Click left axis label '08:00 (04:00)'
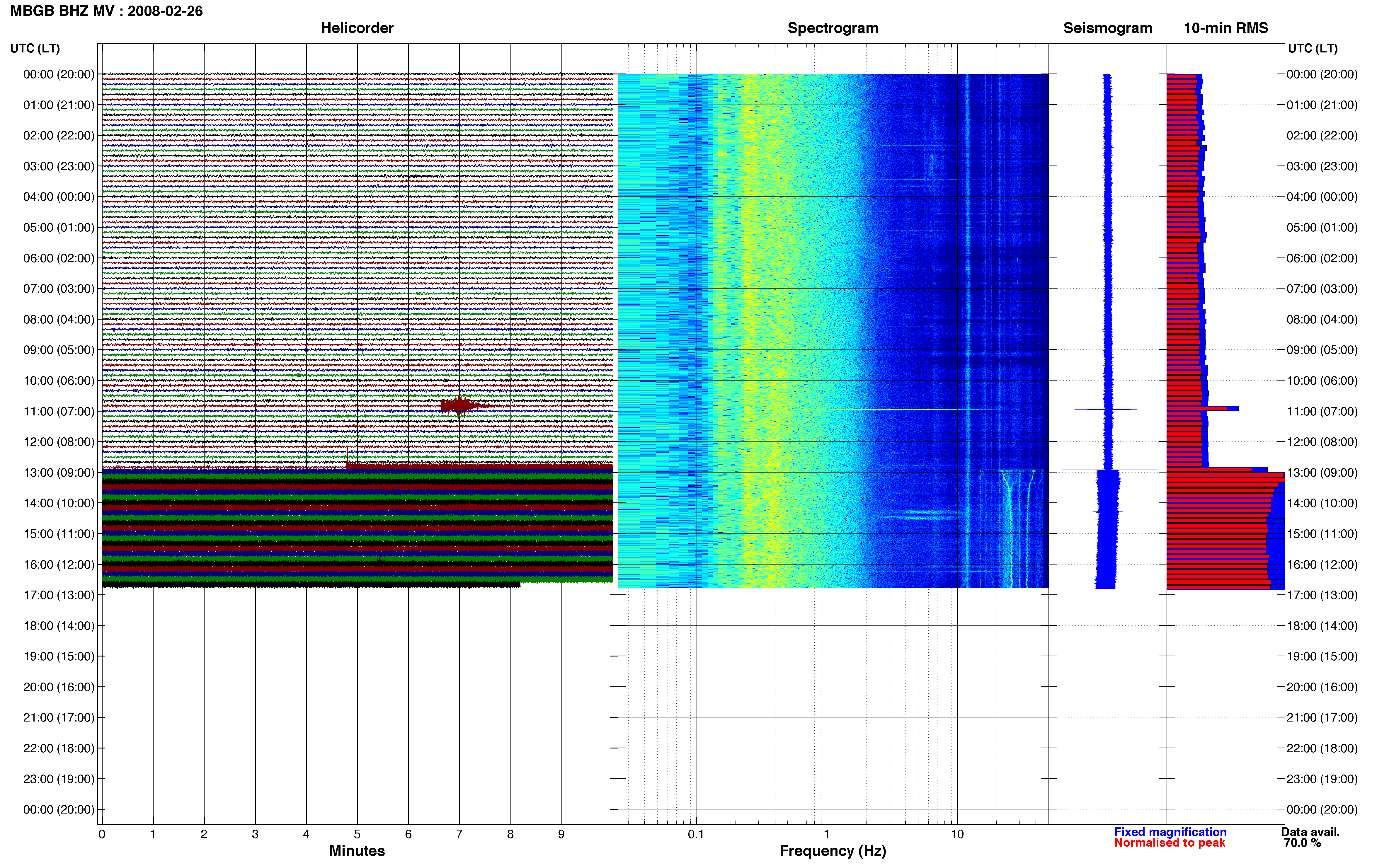This screenshot has width=1389, height=868. (x=59, y=319)
